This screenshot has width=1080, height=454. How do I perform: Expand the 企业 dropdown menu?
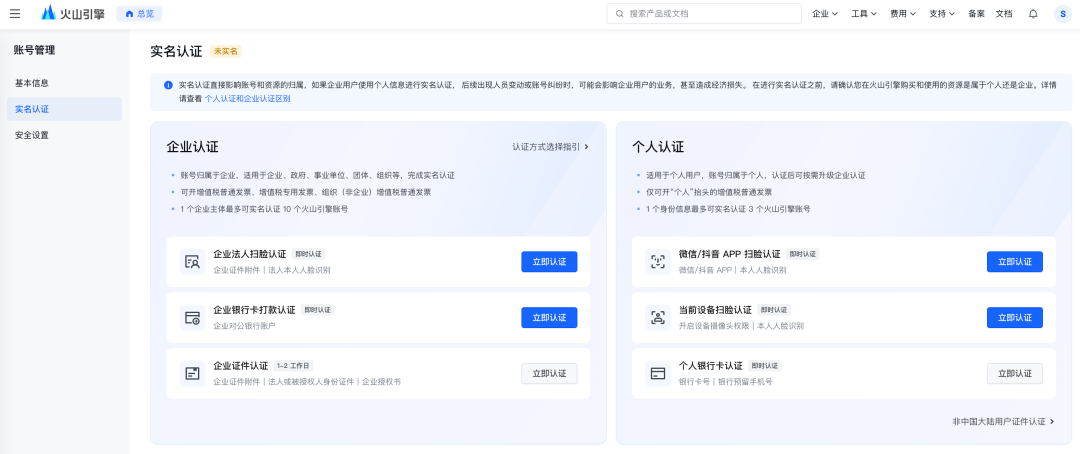pos(824,14)
